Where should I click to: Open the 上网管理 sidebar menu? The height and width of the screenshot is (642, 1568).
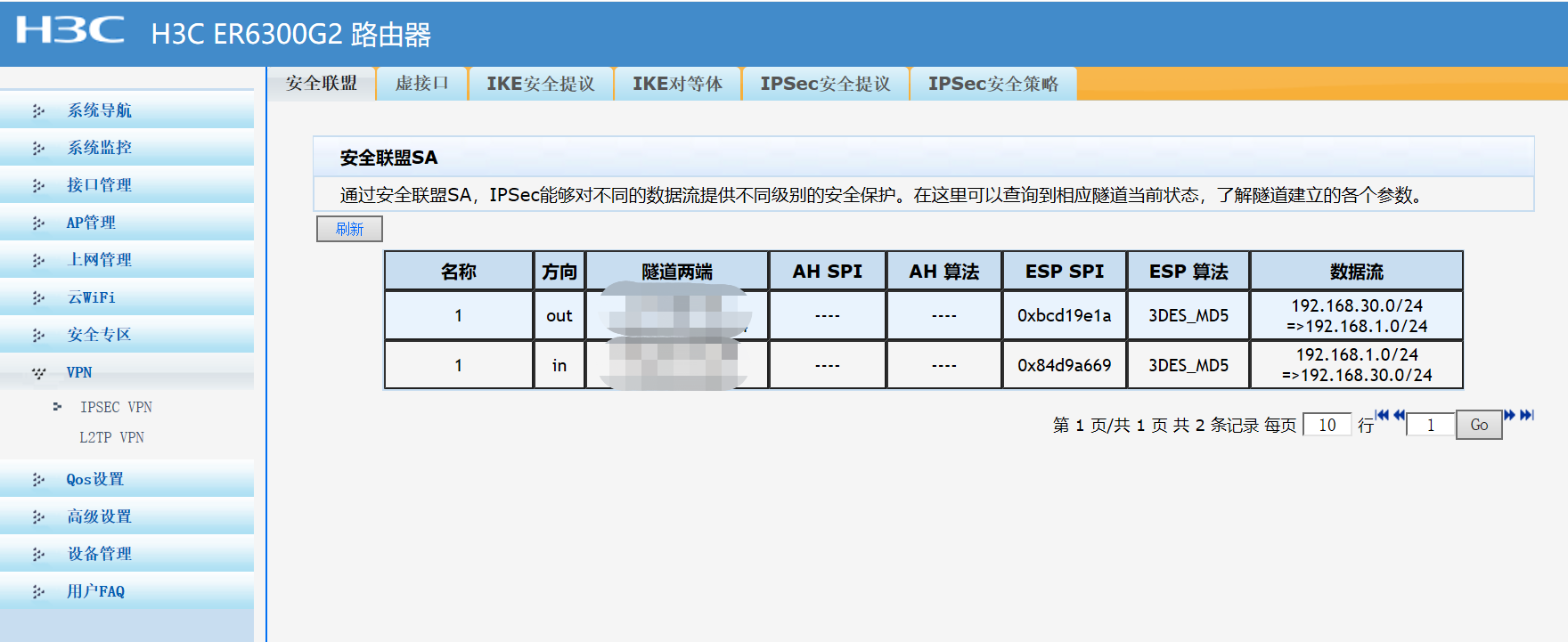click(127, 260)
